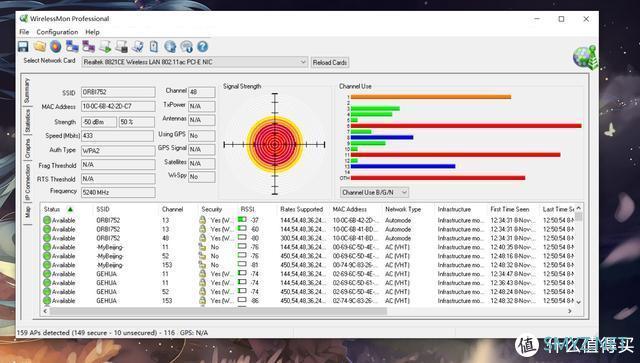The image size is (640, 363).
Task: Click the blue connected-computers toolbar icon
Action: 72,47
